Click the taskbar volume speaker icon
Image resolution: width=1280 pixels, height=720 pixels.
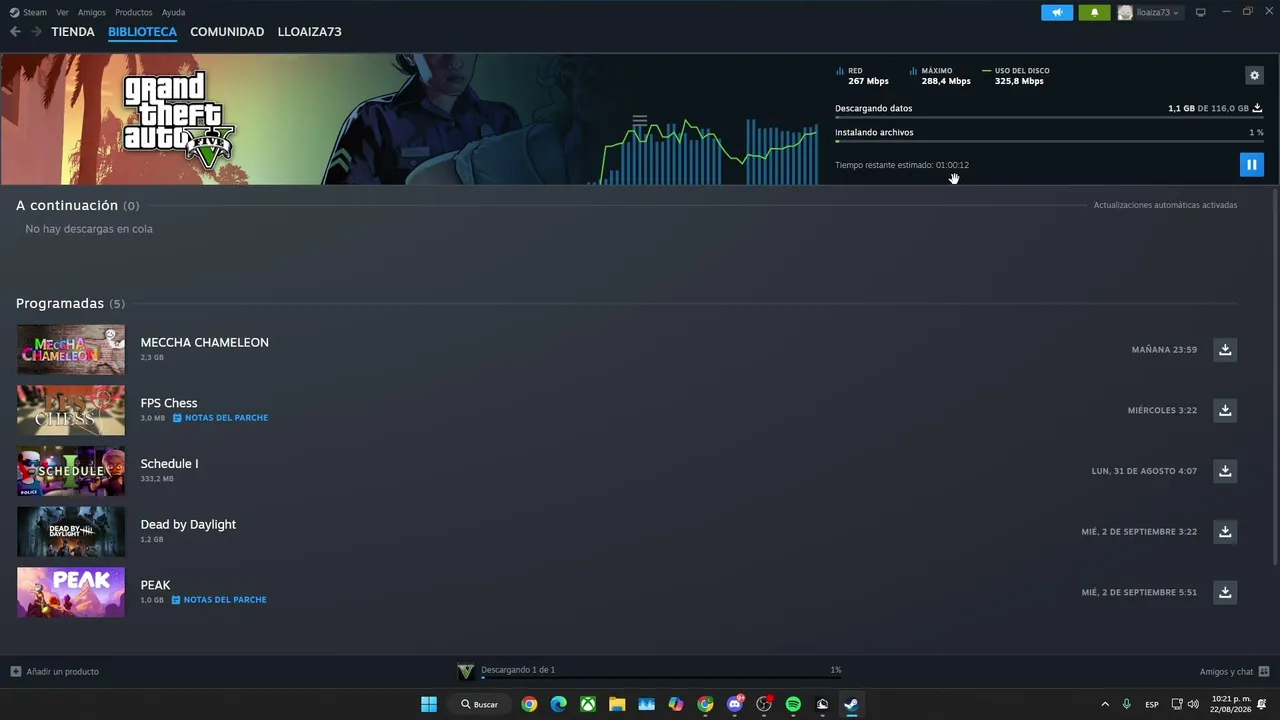pos(1193,704)
